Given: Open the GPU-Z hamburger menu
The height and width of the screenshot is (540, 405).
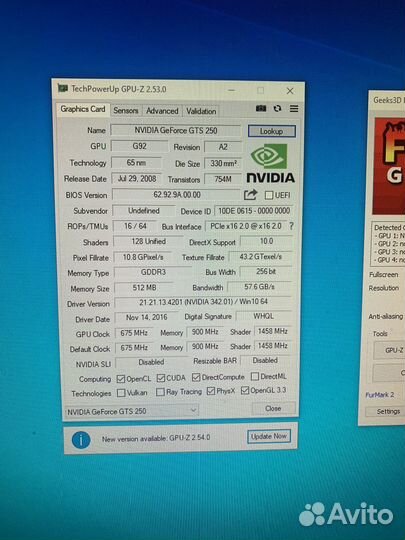Looking at the screenshot, I should pyautogui.click(x=294, y=109).
